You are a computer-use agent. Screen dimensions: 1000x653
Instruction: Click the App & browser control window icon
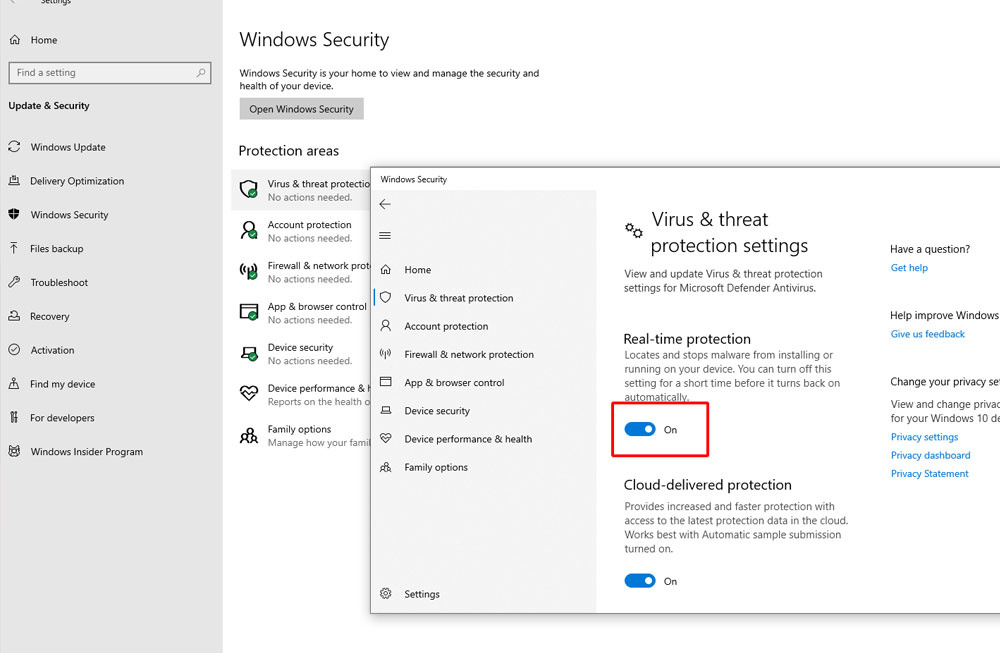386,383
